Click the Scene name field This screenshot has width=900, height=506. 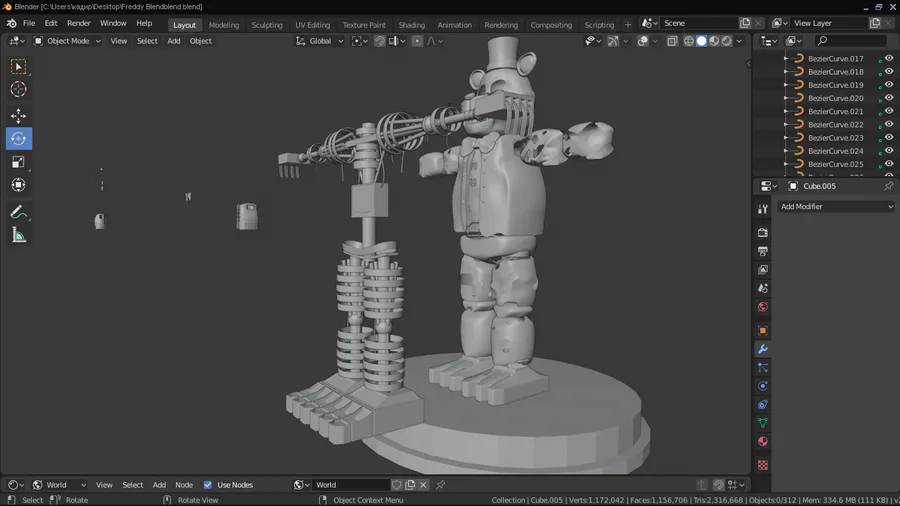(x=699, y=23)
